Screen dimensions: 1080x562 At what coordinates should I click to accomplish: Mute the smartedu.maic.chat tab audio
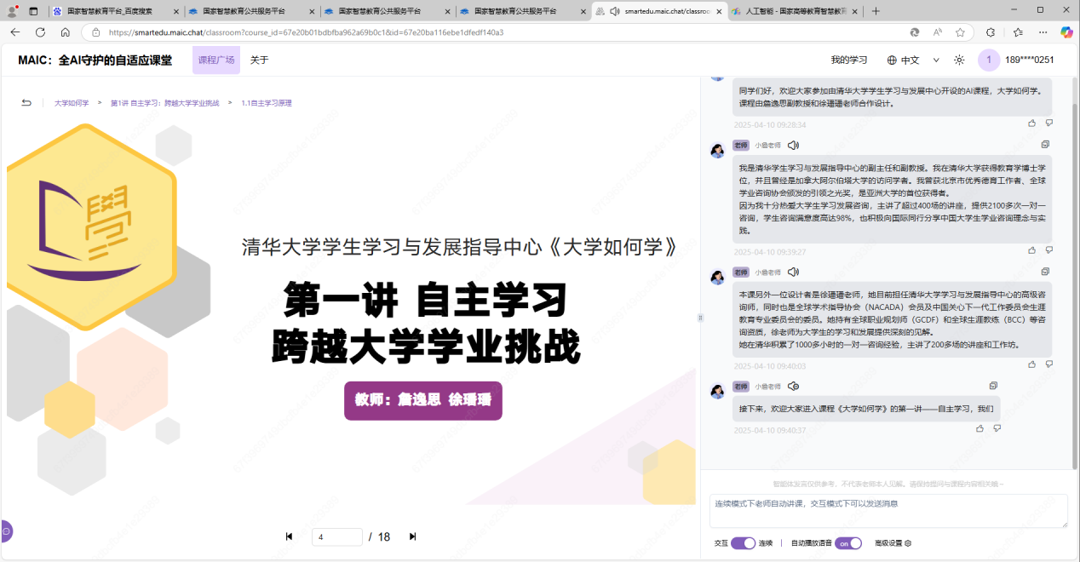pyautogui.click(x=614, y=12)
